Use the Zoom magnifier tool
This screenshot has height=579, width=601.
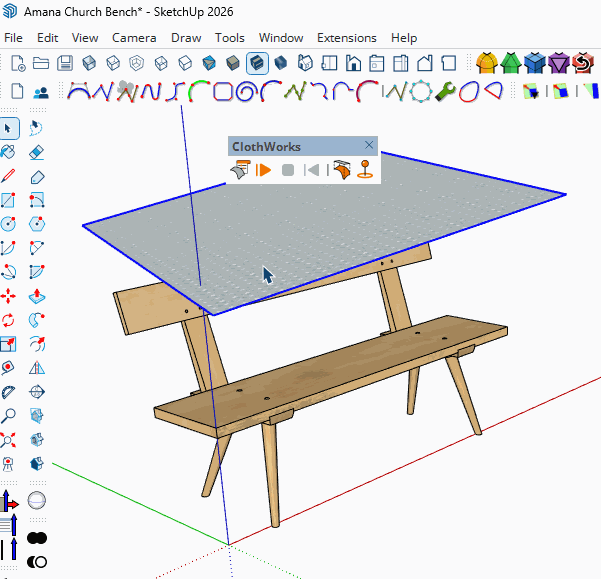click(x=8, y=416)
